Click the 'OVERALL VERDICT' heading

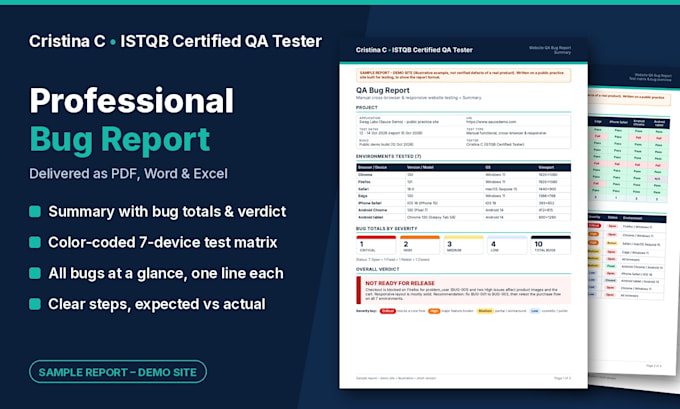377,269
